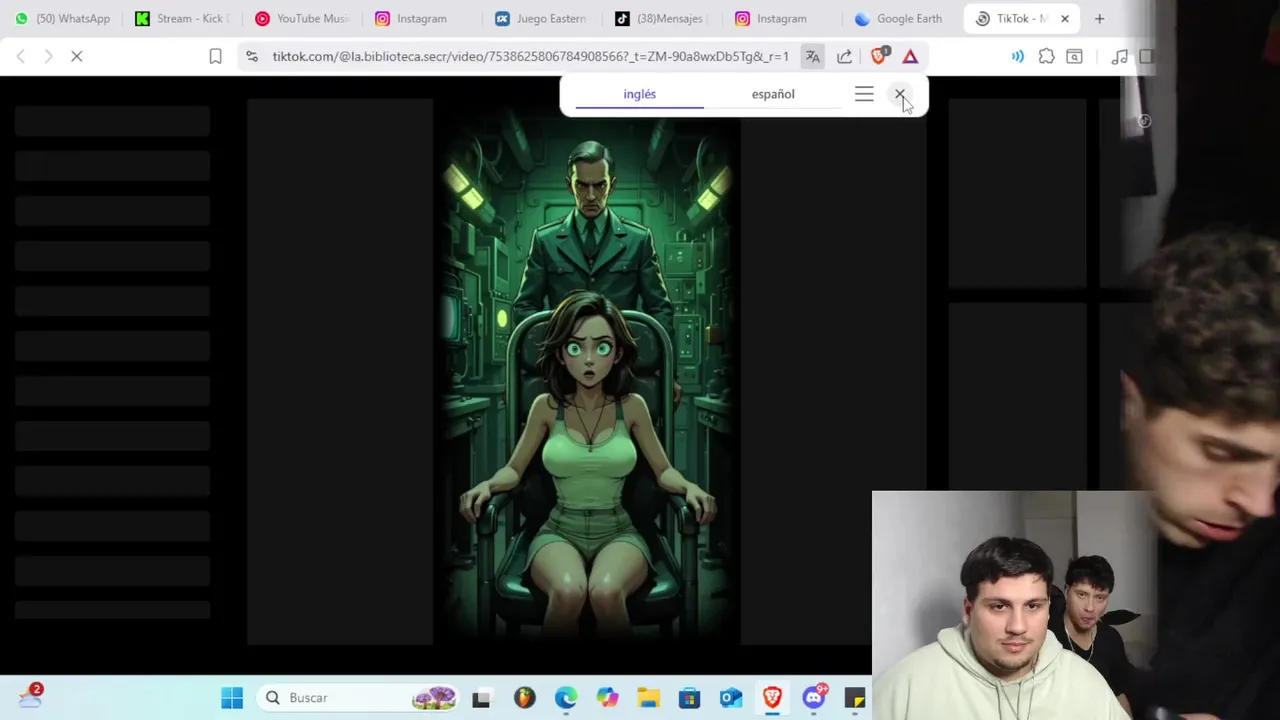Click the Buscar taskbar search box
The height and width of the screenshot is (720, 1280).
[358, 698]
